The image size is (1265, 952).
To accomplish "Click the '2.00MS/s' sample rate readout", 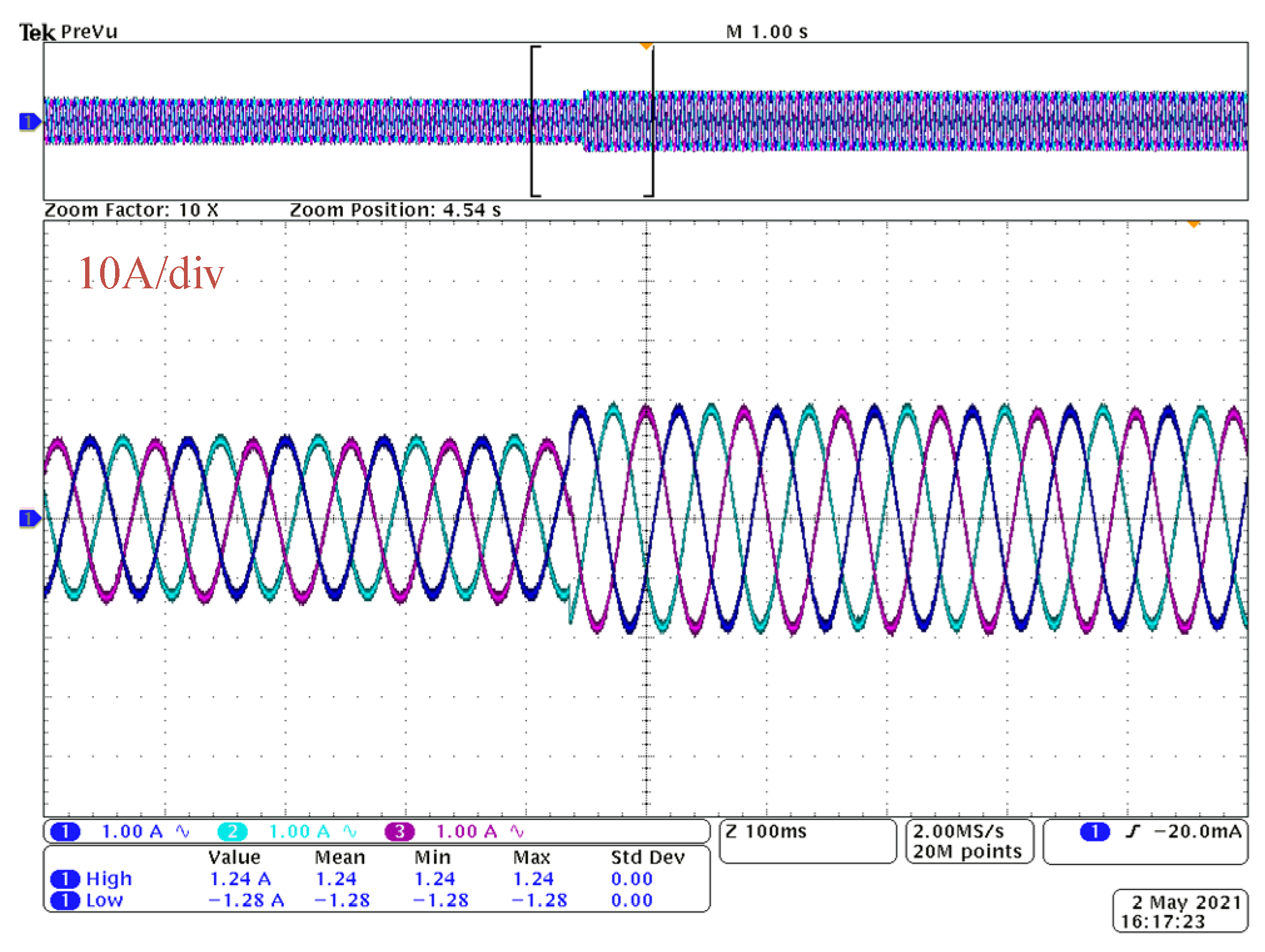I will (x=958, y=831).
